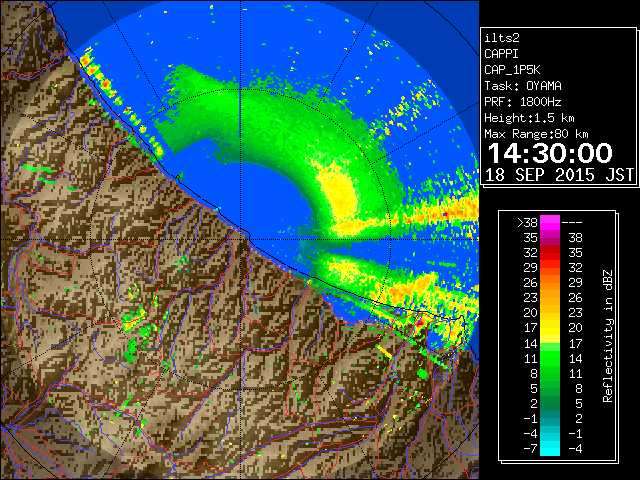Click the 14:30:00 timestamp
The image size is (640, 480).
tap(550, 153)
